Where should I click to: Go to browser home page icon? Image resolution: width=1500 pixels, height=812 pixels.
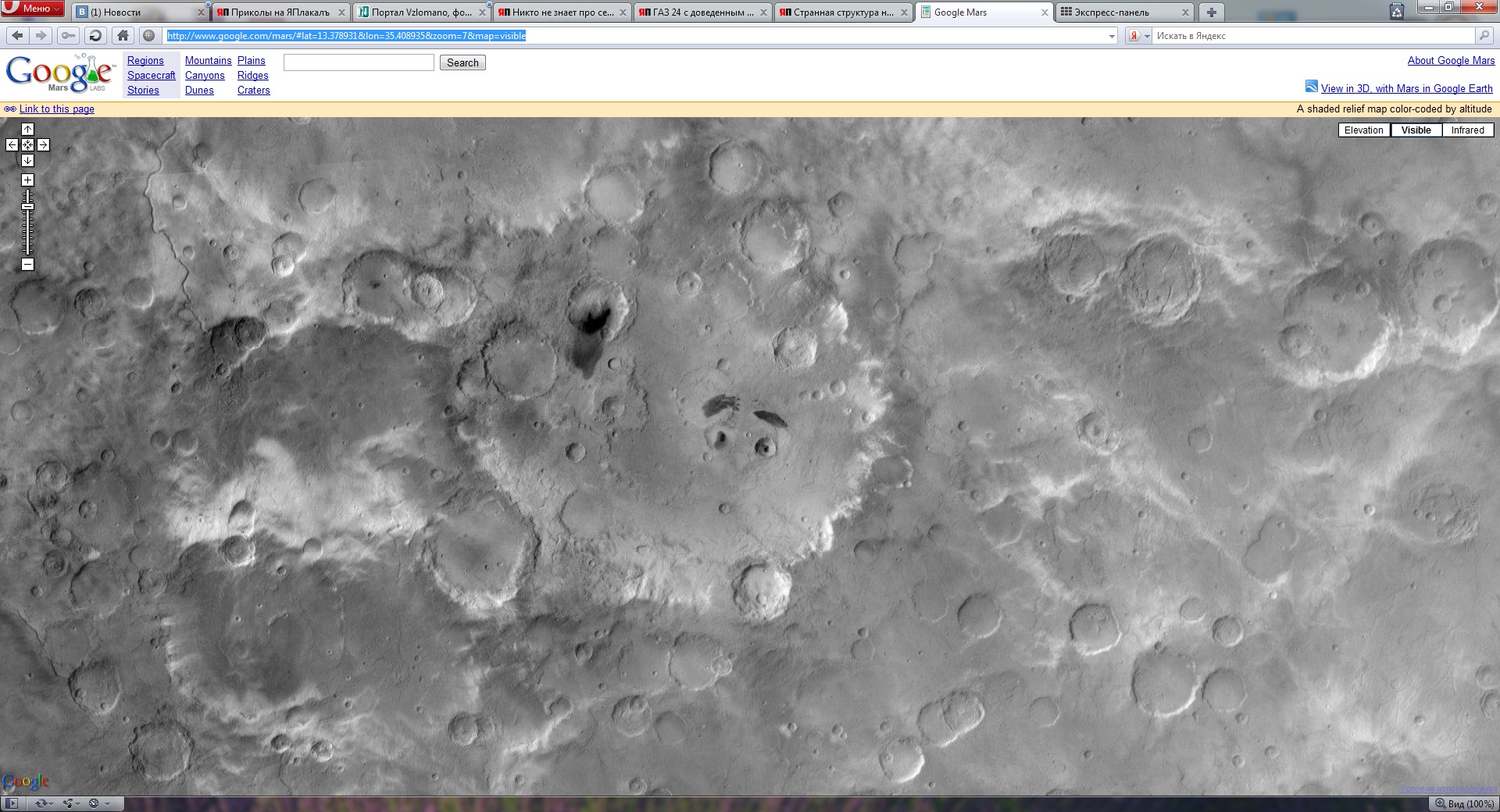pyautogui.click(x=123, y=35)
